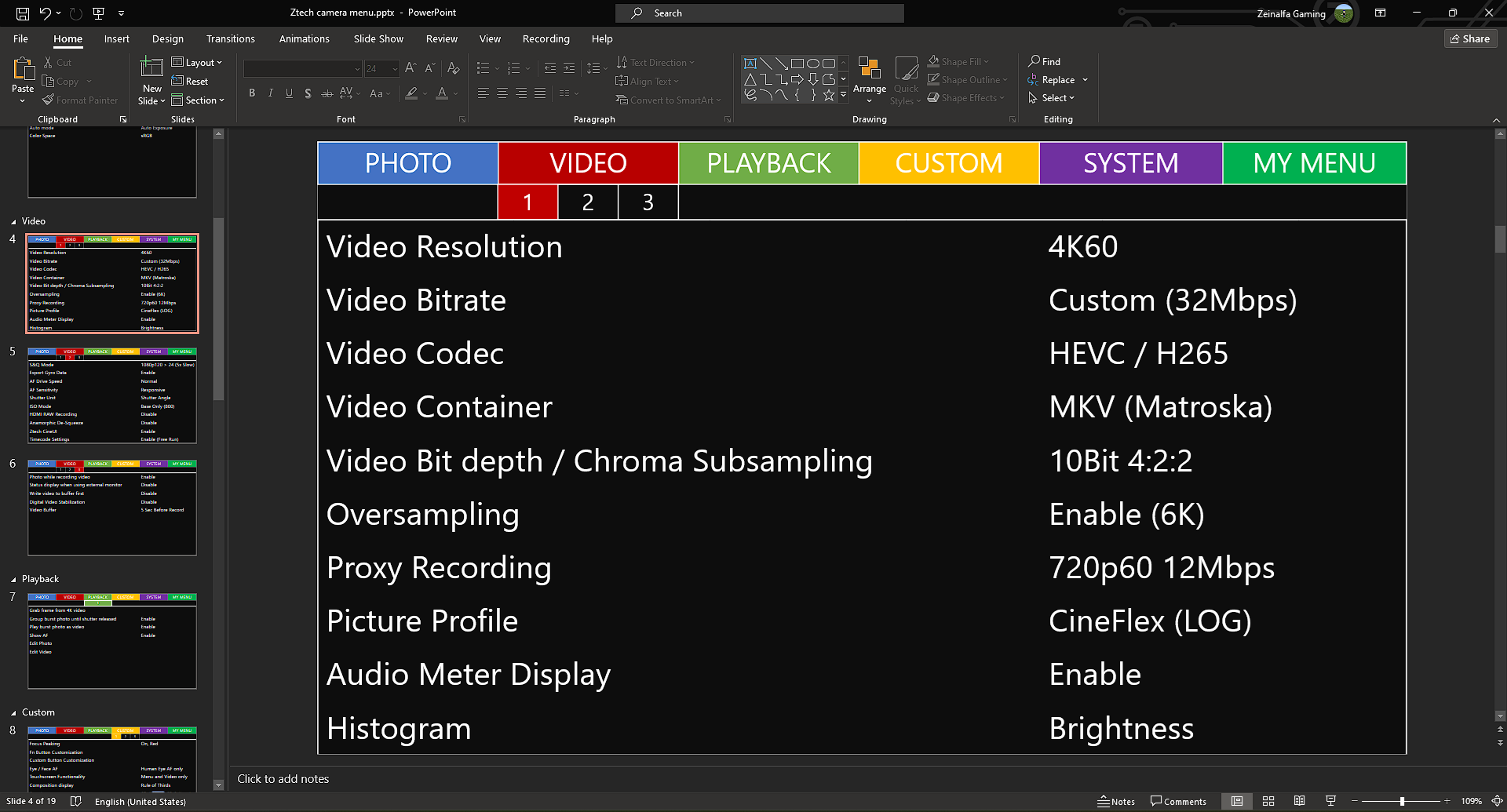Align text left
Image resolution: width=1507 pixels, height=812 pixels.
coord(483,93)
